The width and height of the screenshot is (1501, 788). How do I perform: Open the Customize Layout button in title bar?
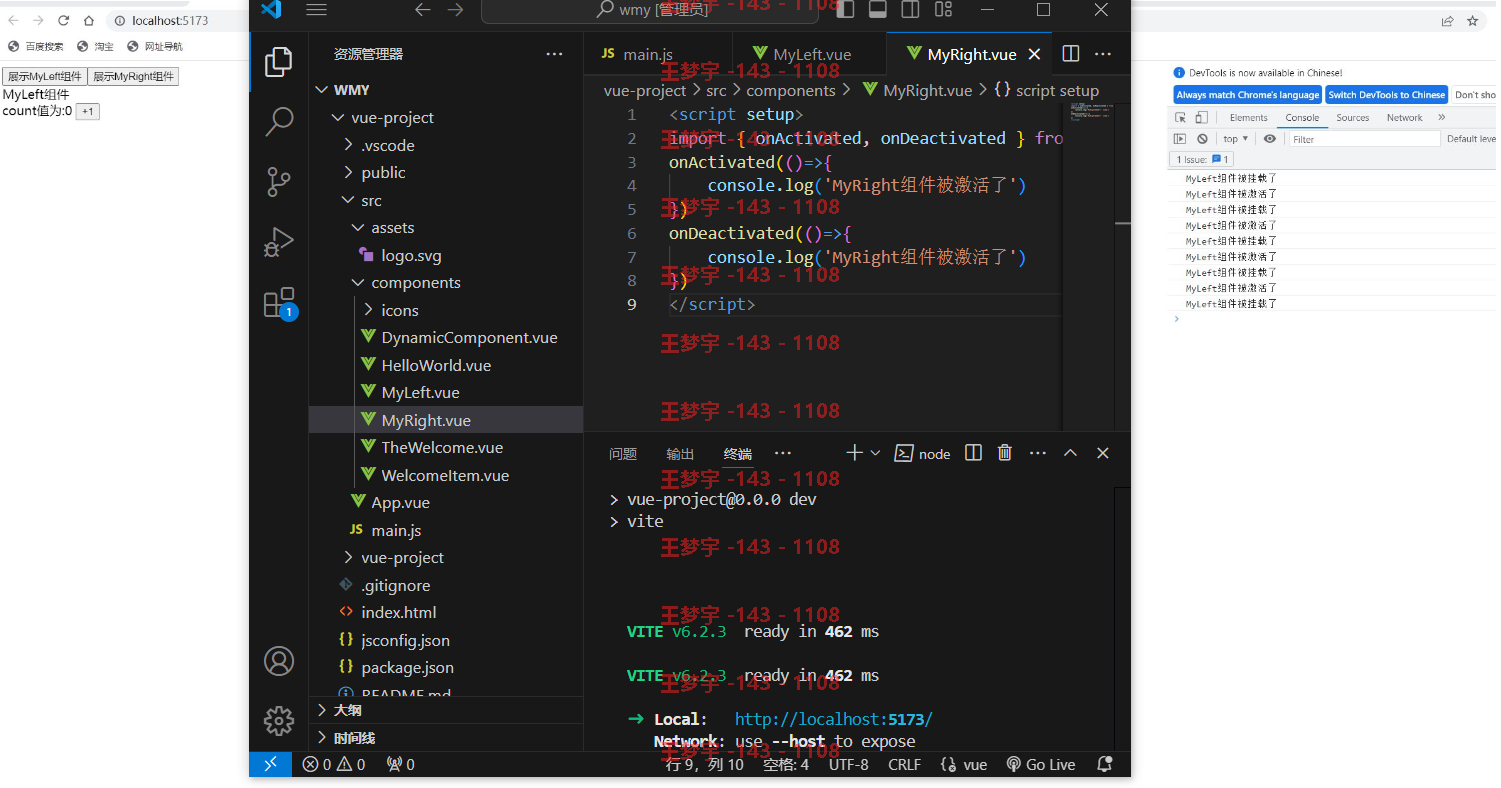tap(943, 10)
